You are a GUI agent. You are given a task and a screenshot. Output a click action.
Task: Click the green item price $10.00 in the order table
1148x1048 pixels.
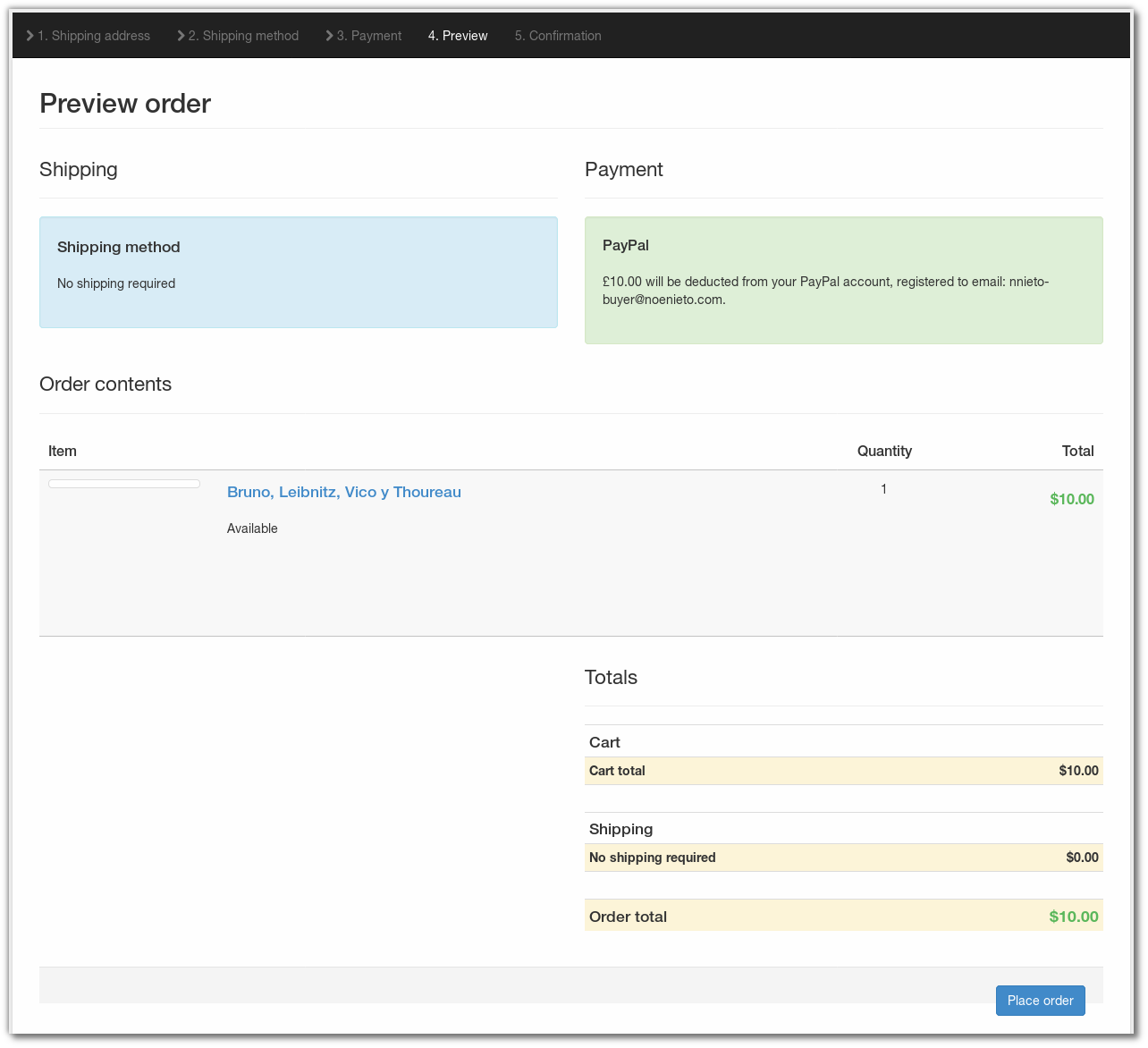pos(1071,499)
